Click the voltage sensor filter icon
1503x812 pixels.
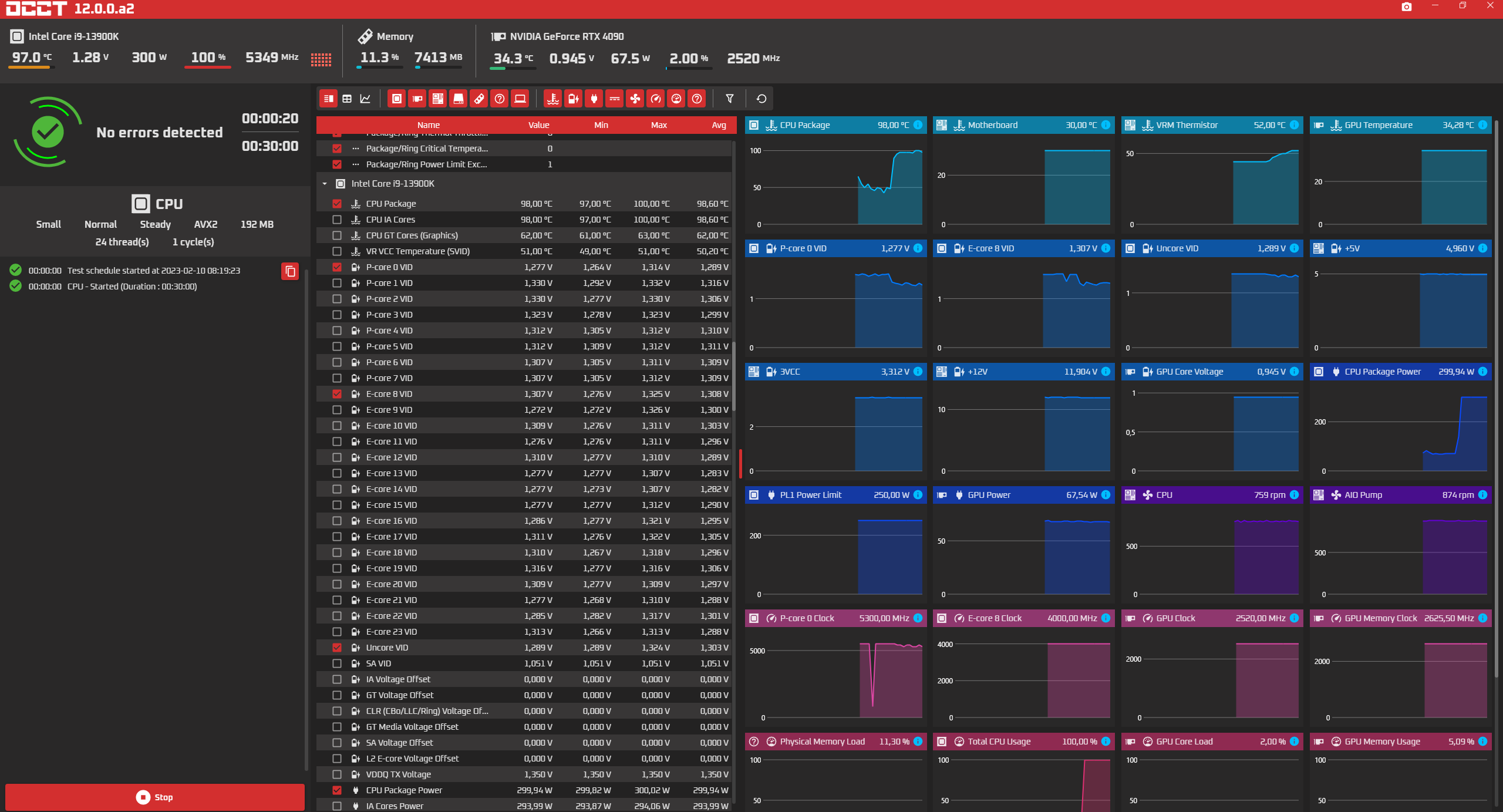(573, 99)
